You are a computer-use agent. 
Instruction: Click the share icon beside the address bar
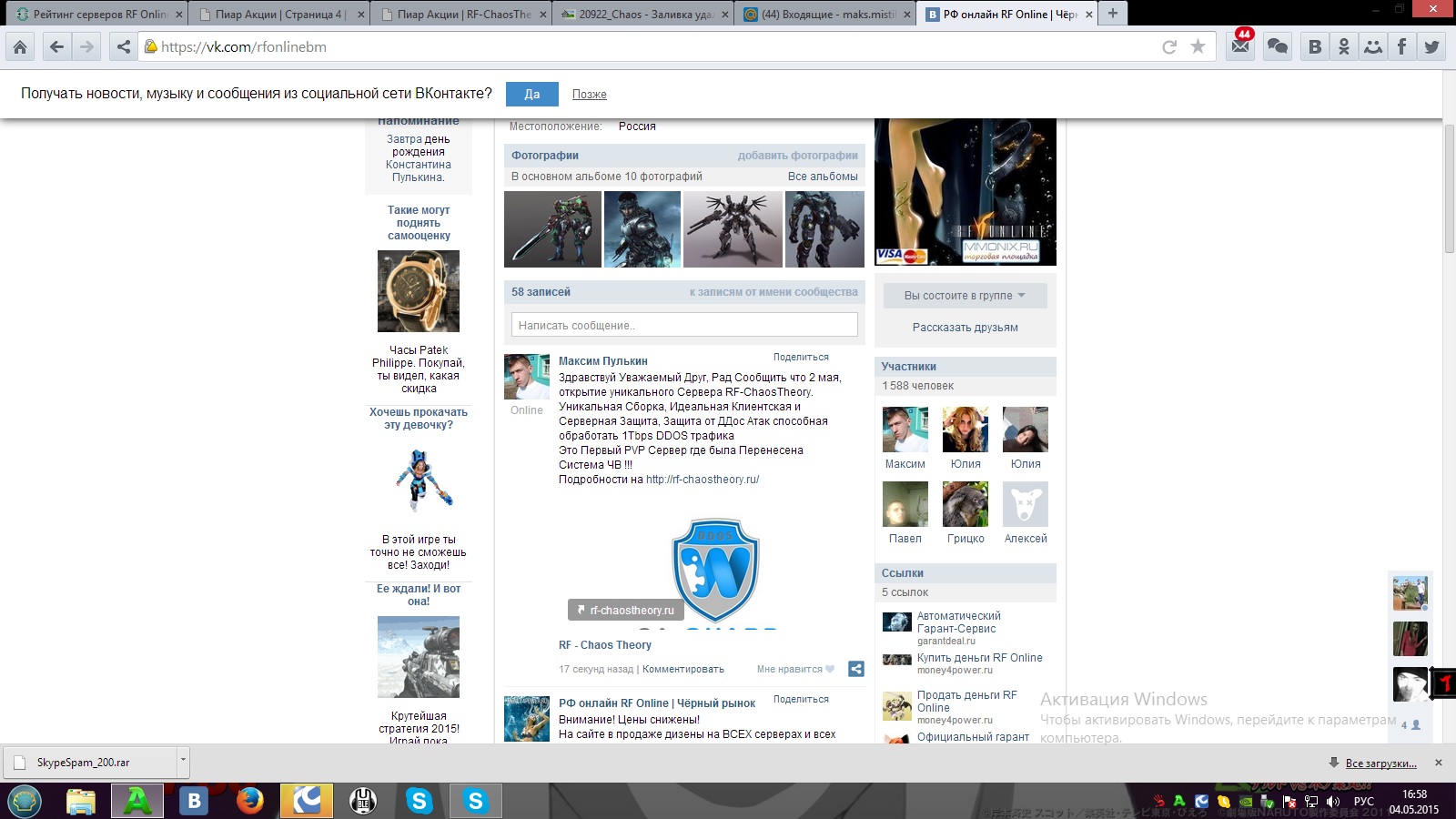tap(124, 46)
